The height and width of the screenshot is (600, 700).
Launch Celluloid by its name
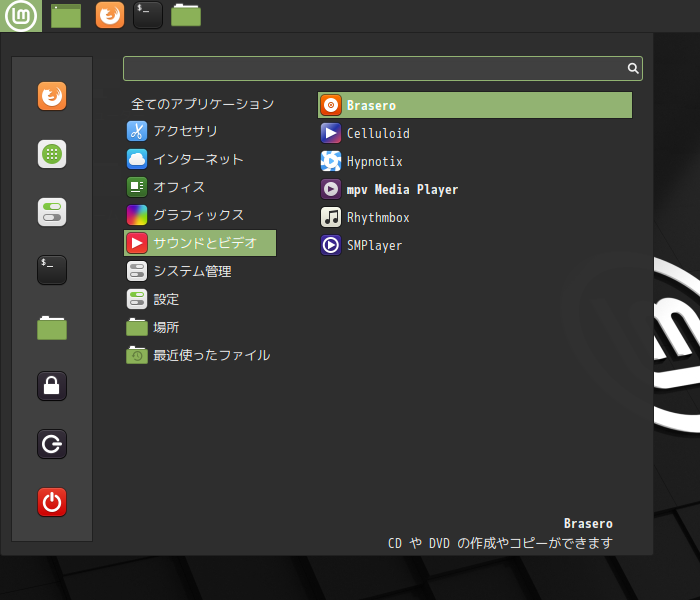378,133
